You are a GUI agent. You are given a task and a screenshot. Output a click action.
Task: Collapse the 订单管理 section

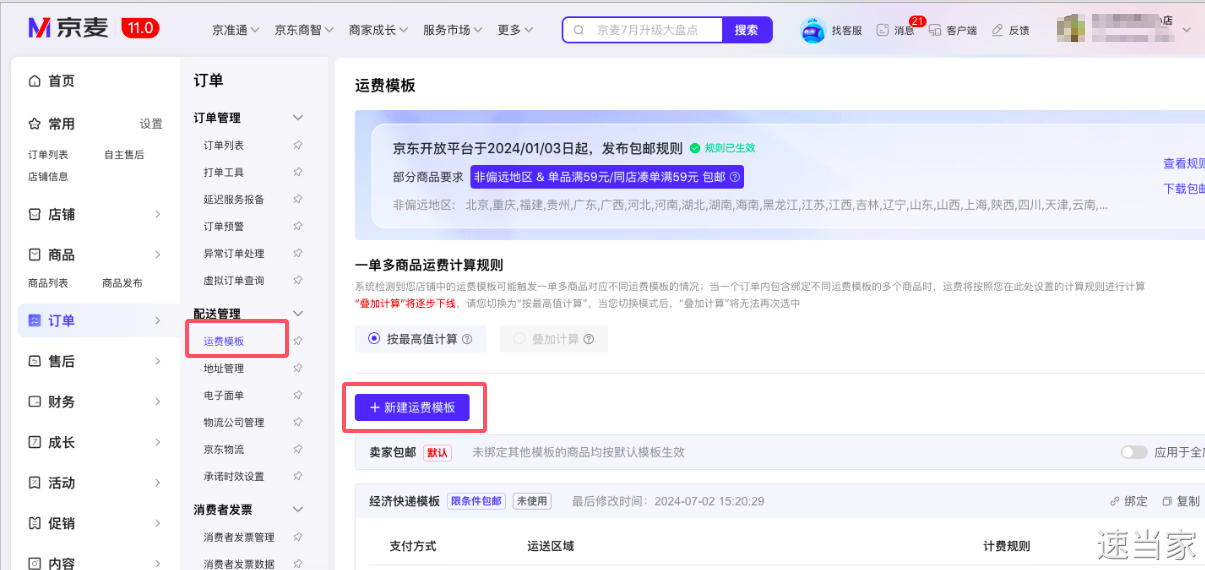coord(297,118)
